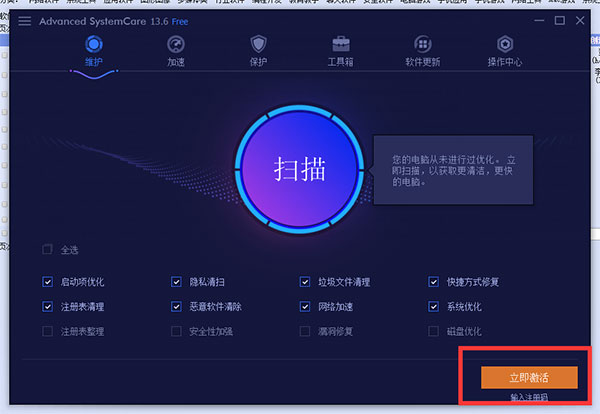Uncheck 注册表清理 checkbox

(x=47, y=306)
